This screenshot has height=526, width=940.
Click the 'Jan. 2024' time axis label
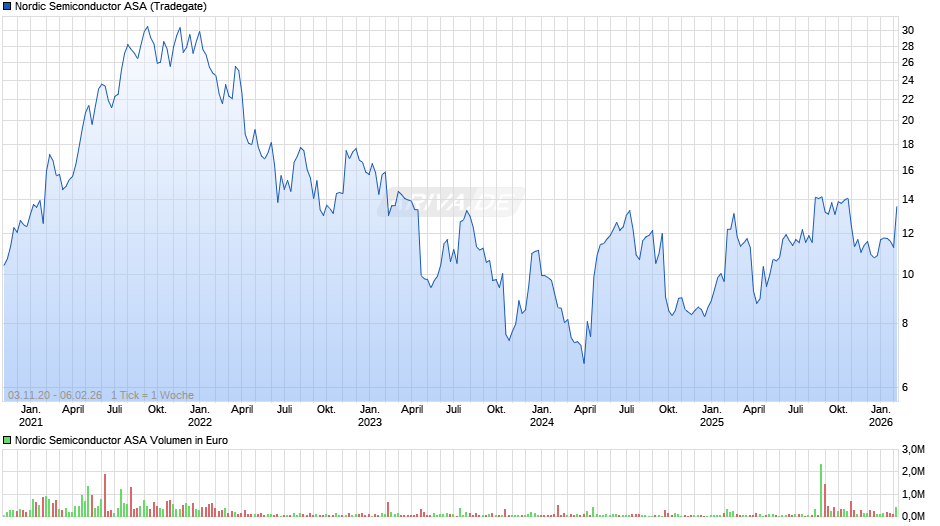point(542,416)
